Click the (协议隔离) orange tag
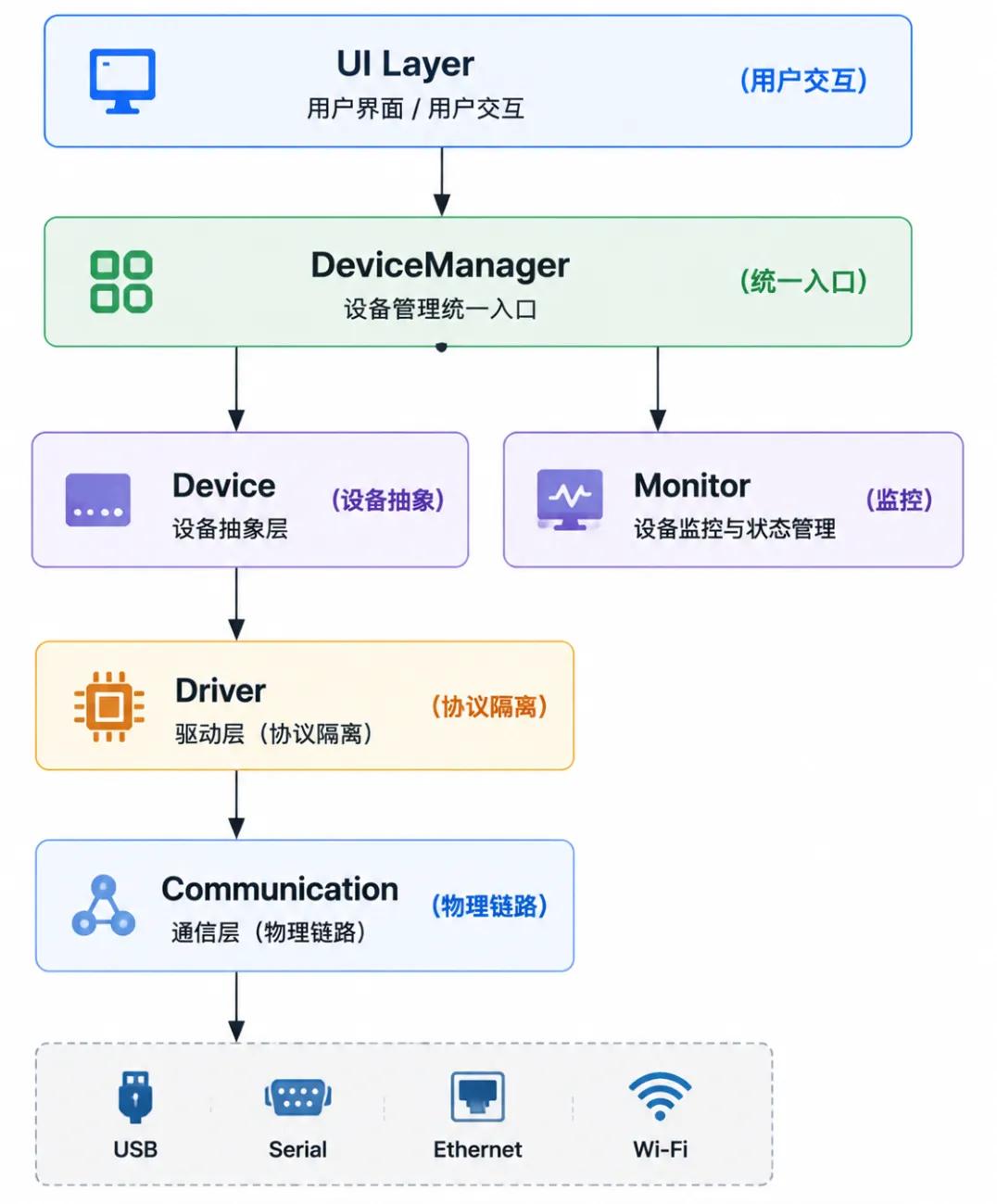 pyautogui.click(x=490, y=707)
